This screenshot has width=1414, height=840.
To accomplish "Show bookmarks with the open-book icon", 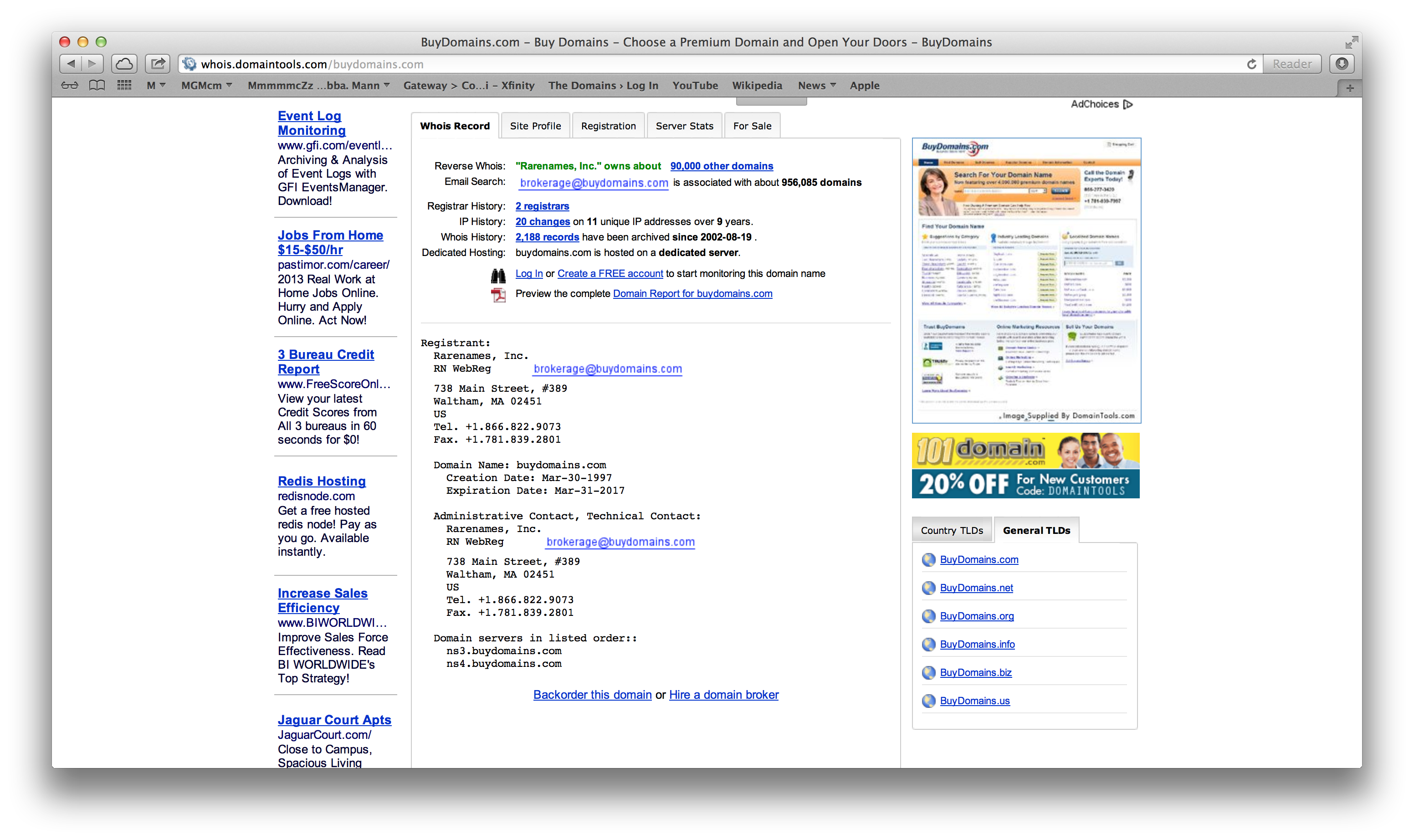I will pyautogui.click(x=97, y=86).
